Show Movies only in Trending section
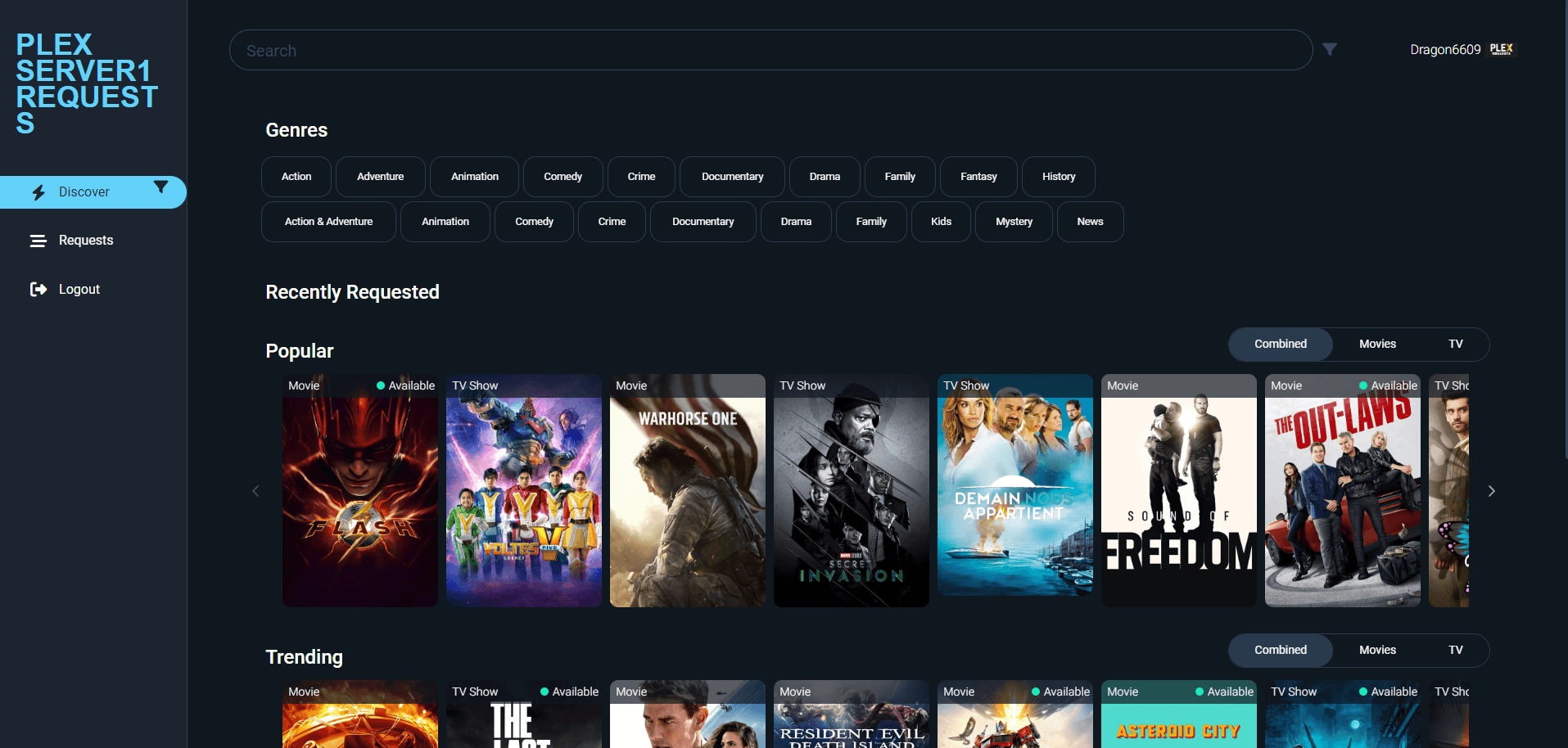 [x=1377, y=650]
